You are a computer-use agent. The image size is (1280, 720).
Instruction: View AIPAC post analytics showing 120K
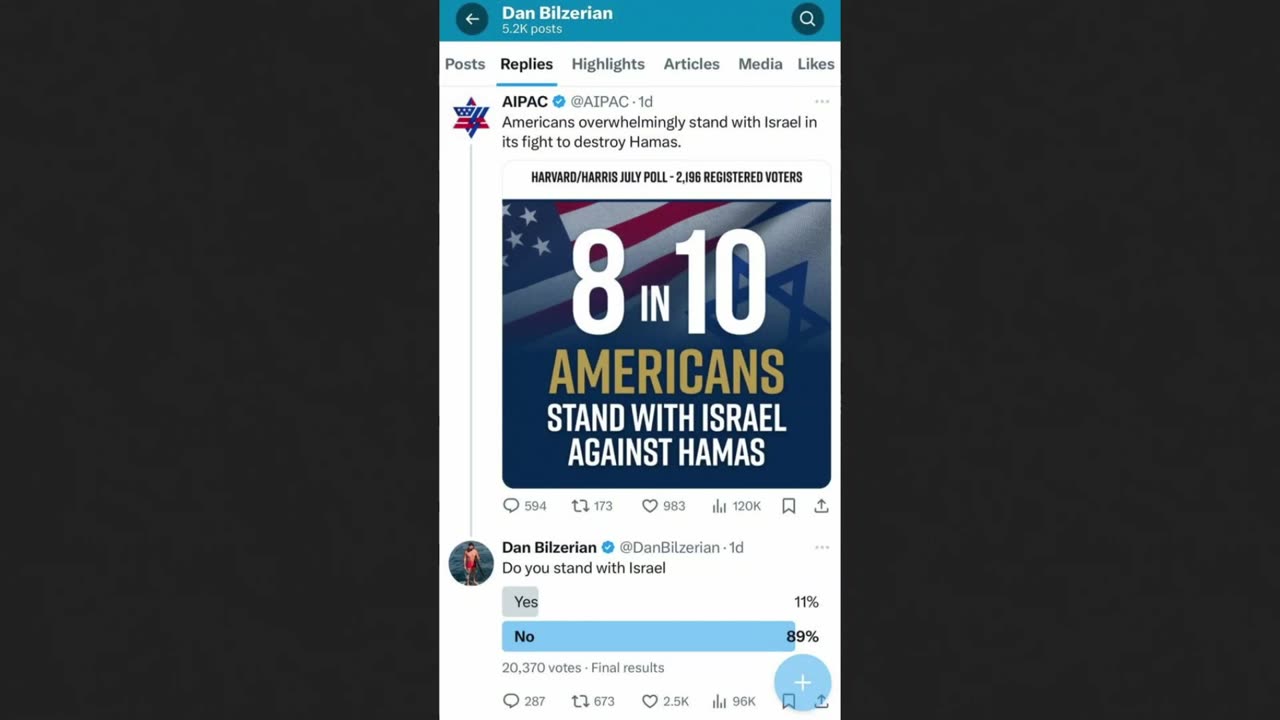point(736,506)
